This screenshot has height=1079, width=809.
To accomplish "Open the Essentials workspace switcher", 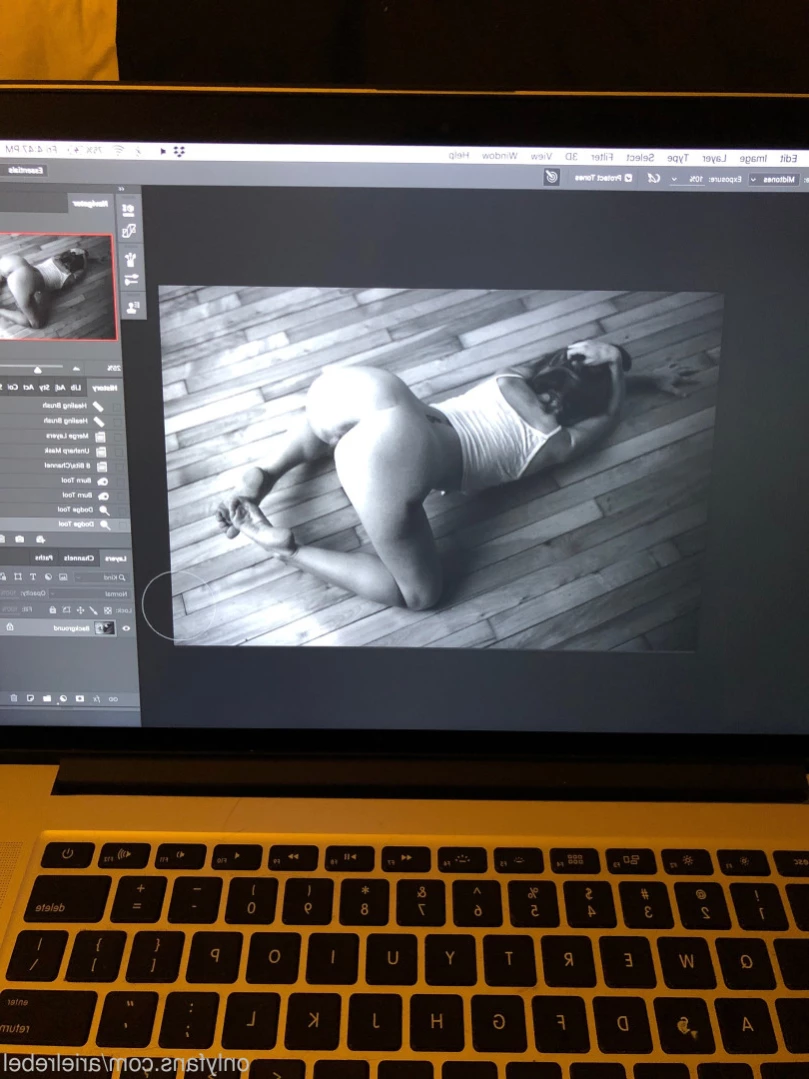I will pos(25,170).
